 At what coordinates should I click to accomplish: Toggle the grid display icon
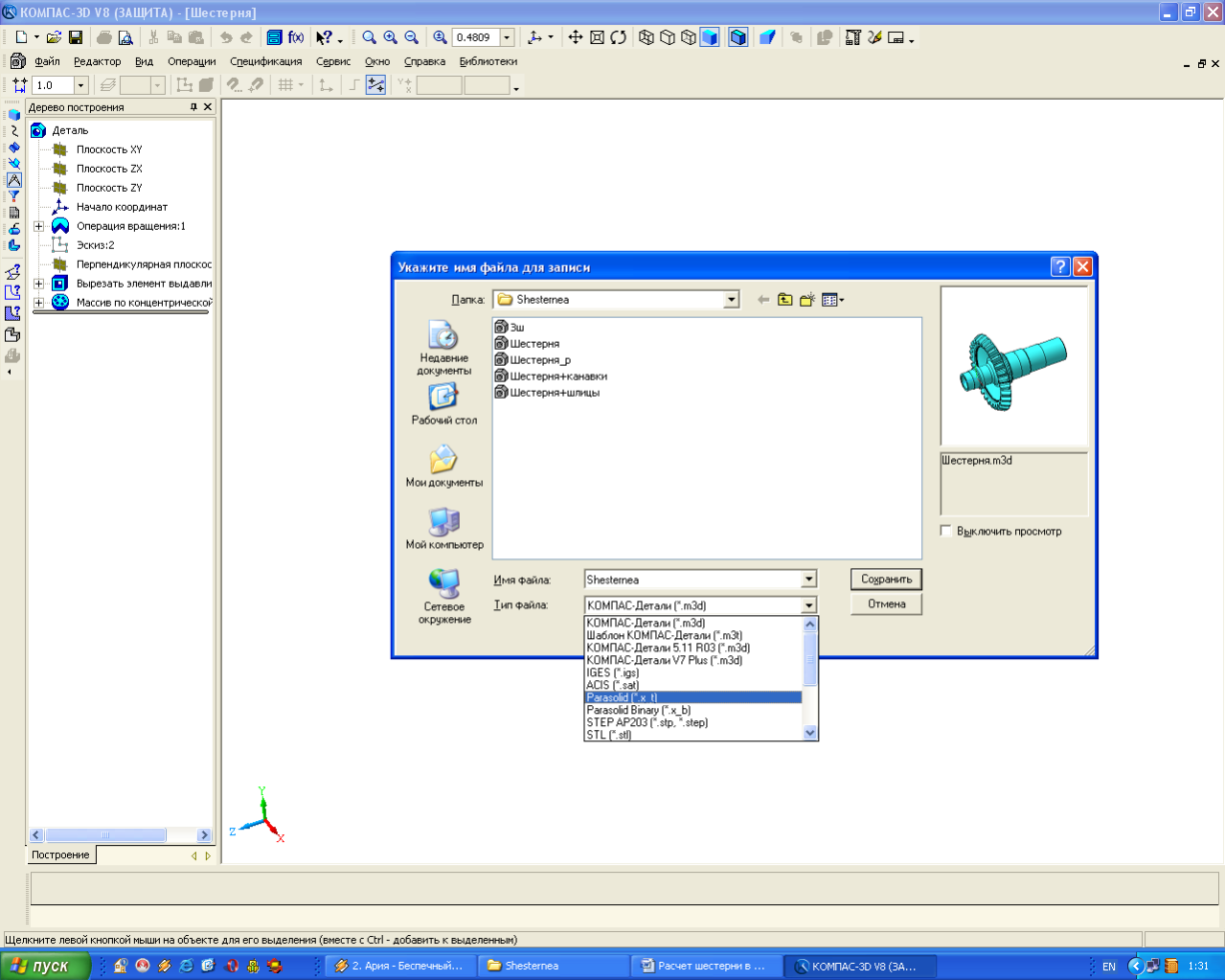pos(286,85)
